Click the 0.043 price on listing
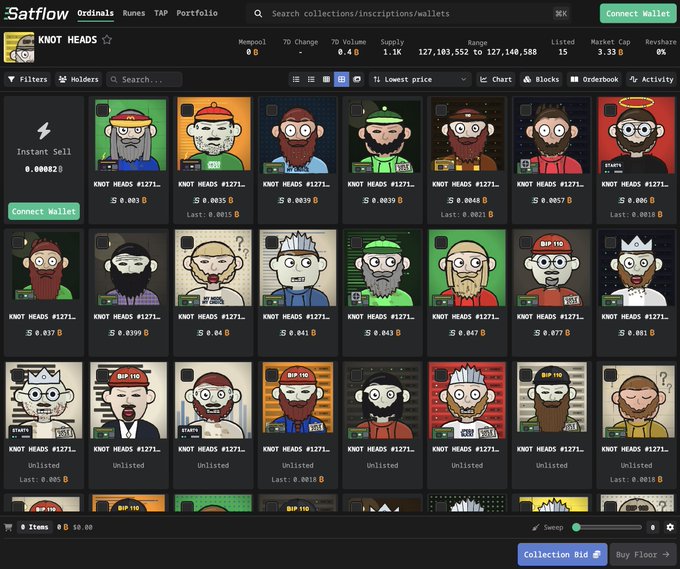This screenshot has height=569, width=680. pyautogui.click(x=382, y=333)
